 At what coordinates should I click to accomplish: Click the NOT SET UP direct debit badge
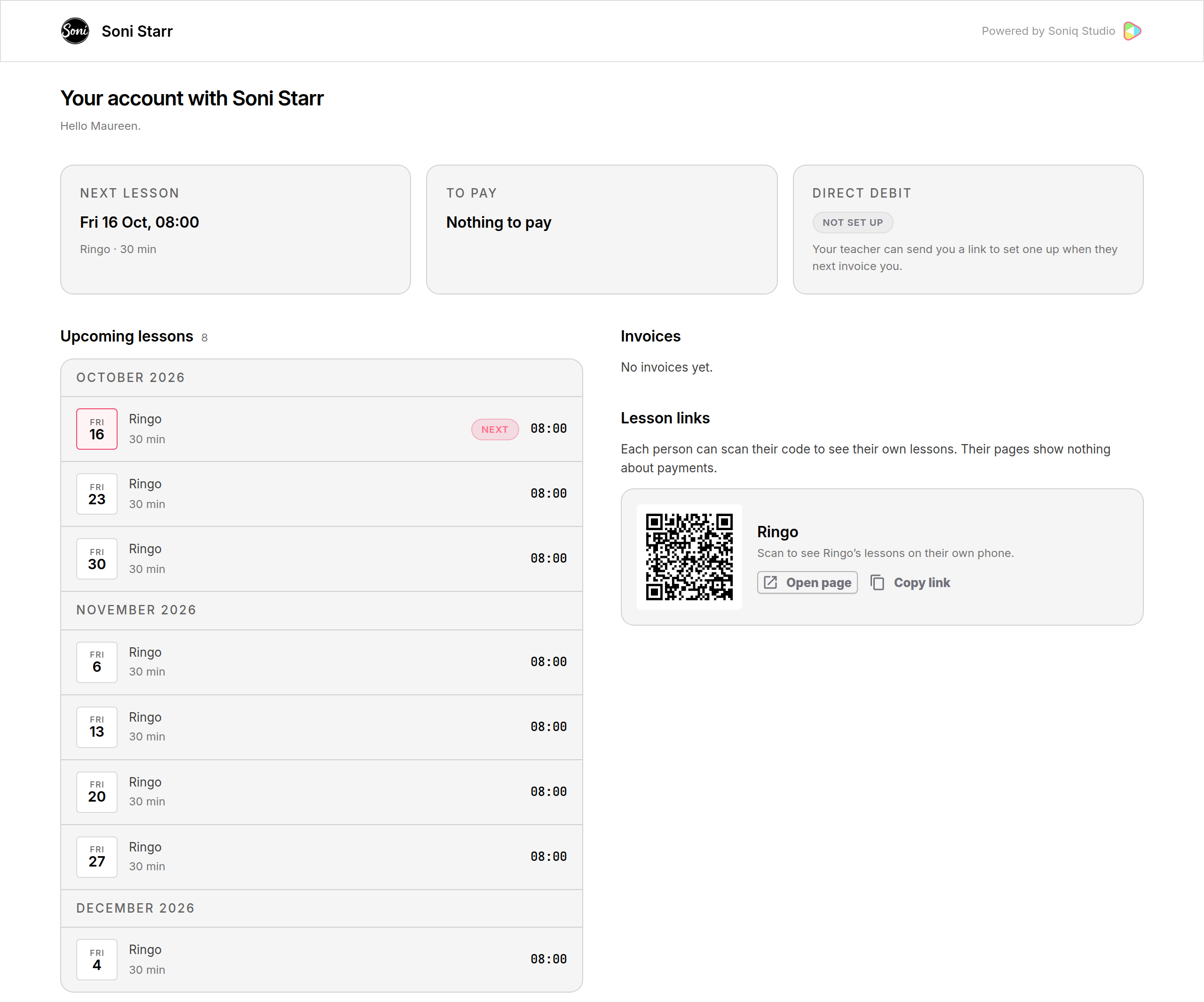click(x=853, y=223)
